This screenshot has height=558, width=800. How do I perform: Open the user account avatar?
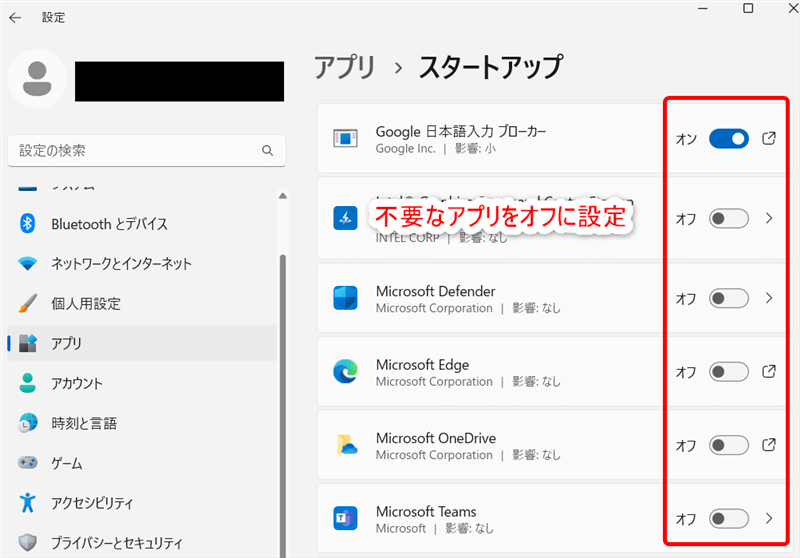[37, 79]
